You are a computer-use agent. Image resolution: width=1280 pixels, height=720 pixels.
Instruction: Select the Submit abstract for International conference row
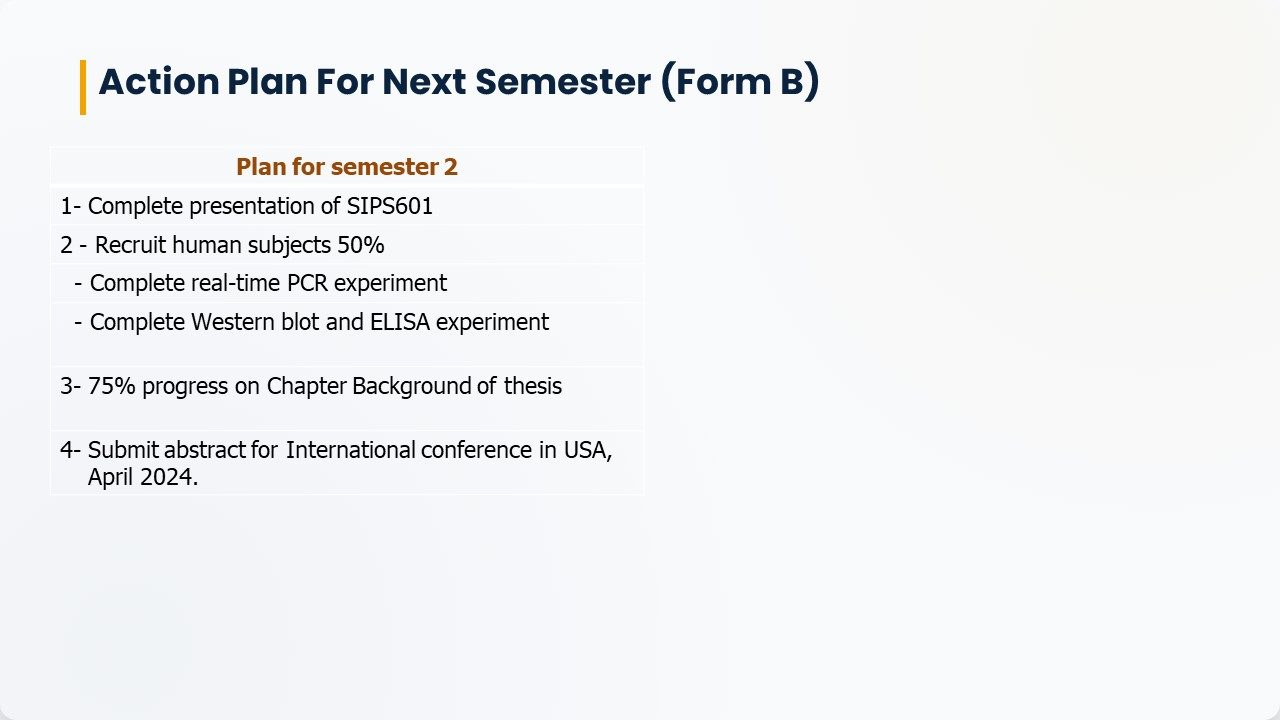point(347,462)
